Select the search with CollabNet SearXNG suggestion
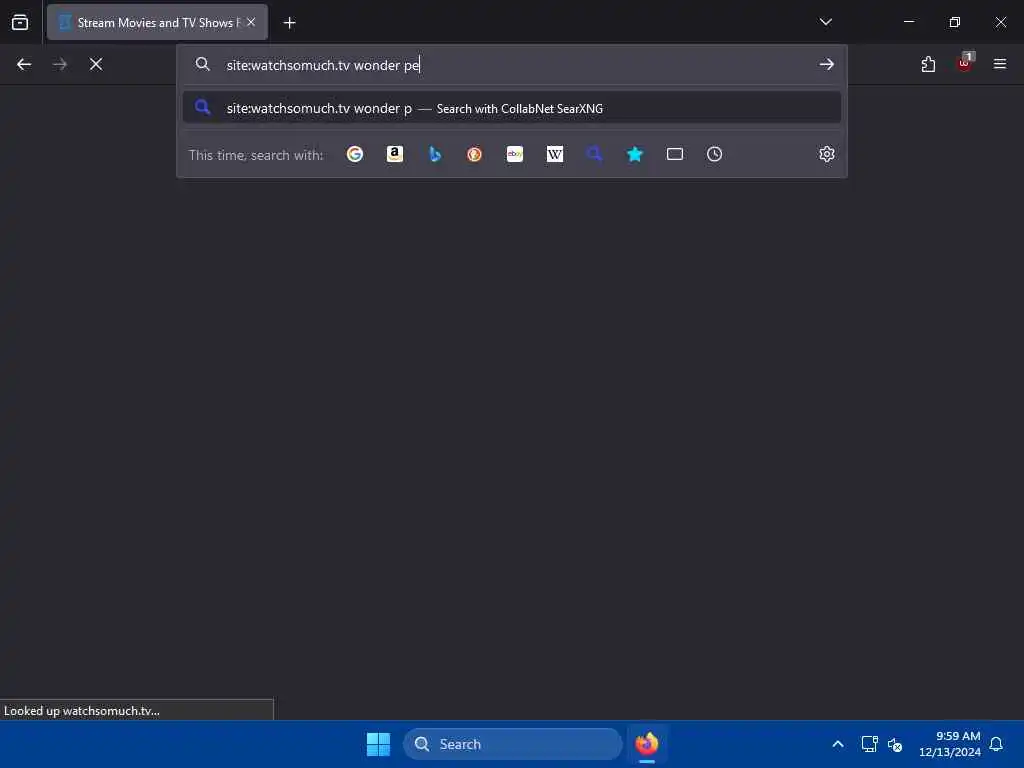The image size is (1024, 768). tap(512, 108)
